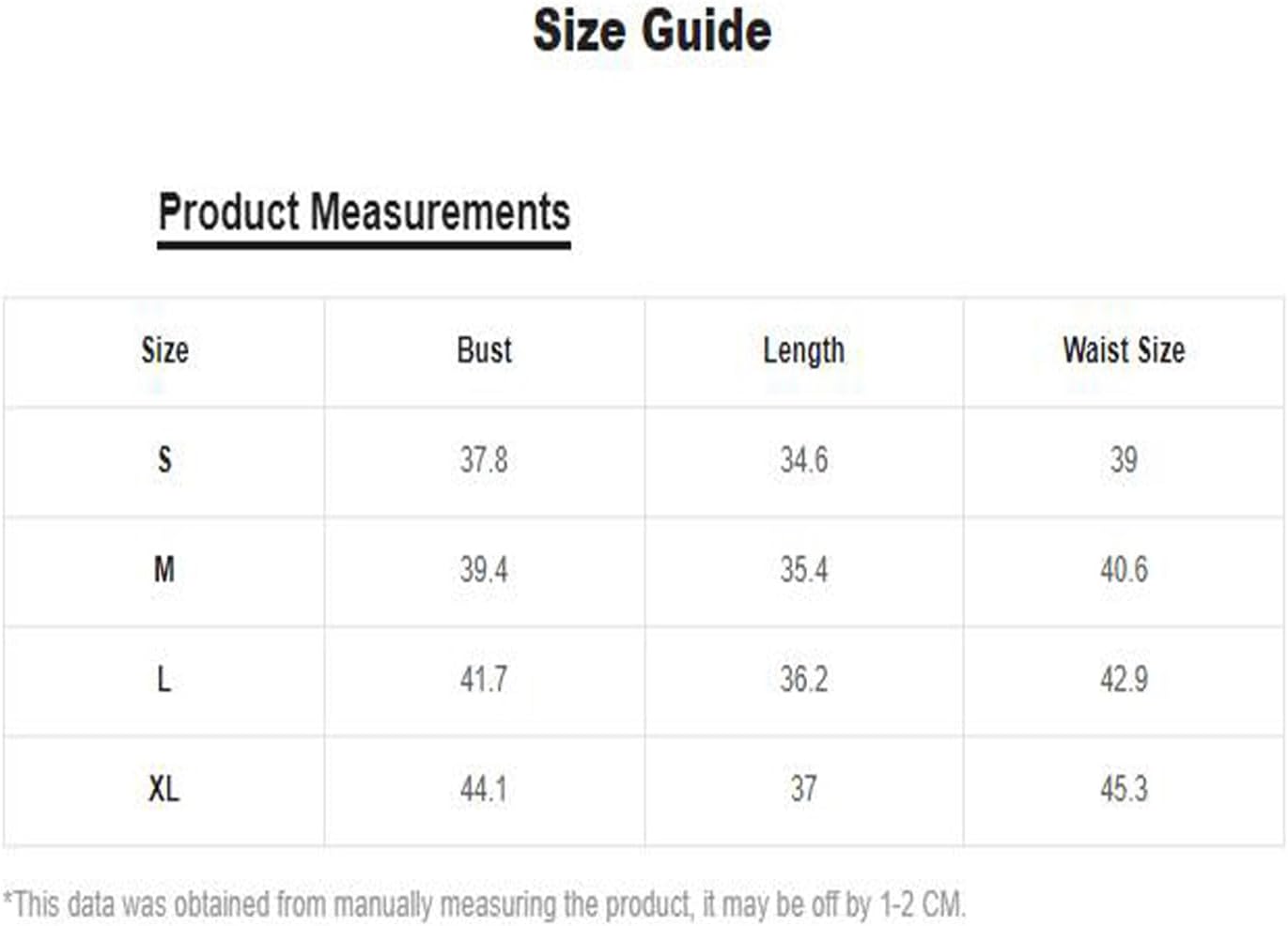
Task: Select the Product Measurements heading
Action: [x=364, y=212]
